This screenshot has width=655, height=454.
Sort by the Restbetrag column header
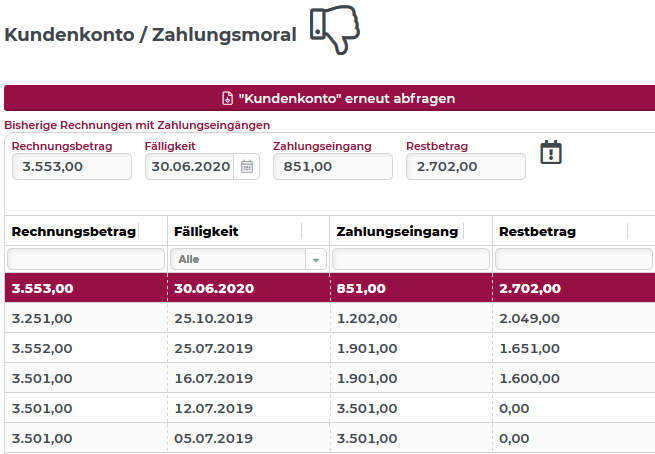pyautogui.click(x=537, y=231)
